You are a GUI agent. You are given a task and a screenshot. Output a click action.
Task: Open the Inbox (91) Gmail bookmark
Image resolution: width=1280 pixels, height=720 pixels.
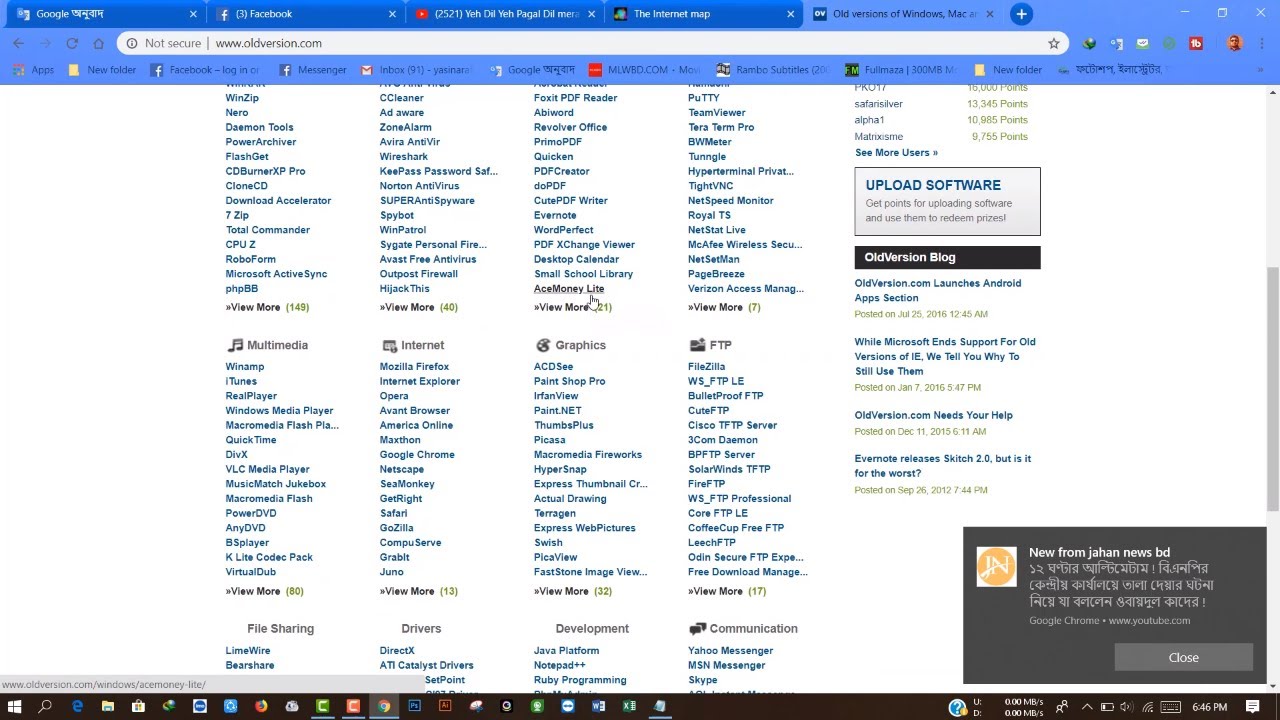tap(416, 70)
